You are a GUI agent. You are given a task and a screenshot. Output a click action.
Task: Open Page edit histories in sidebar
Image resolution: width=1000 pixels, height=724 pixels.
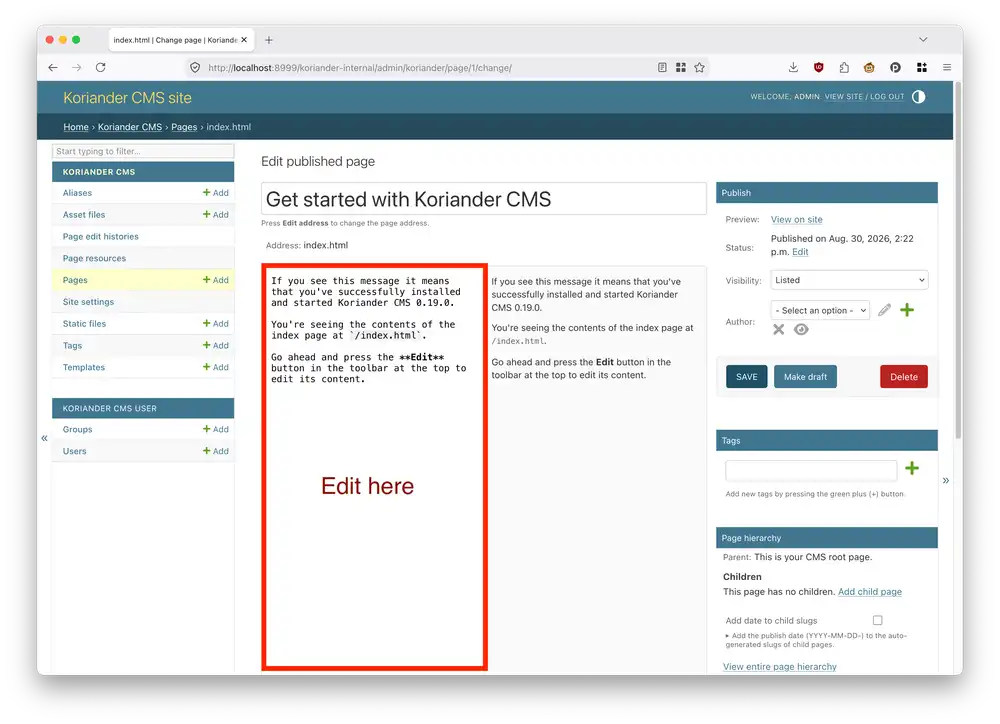coord(101,237)
